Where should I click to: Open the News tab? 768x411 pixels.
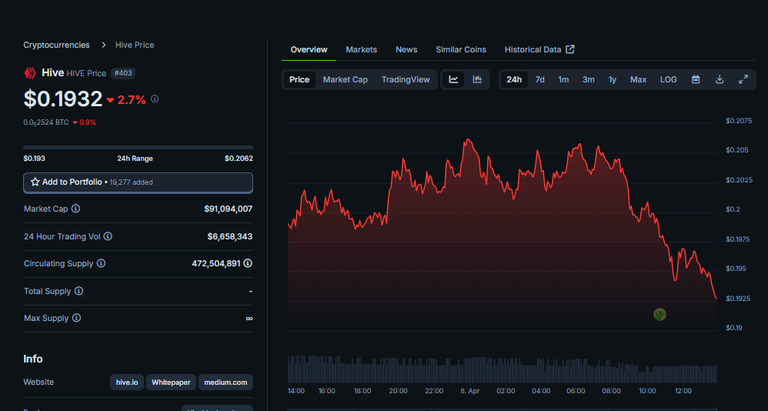pos(407,49)
